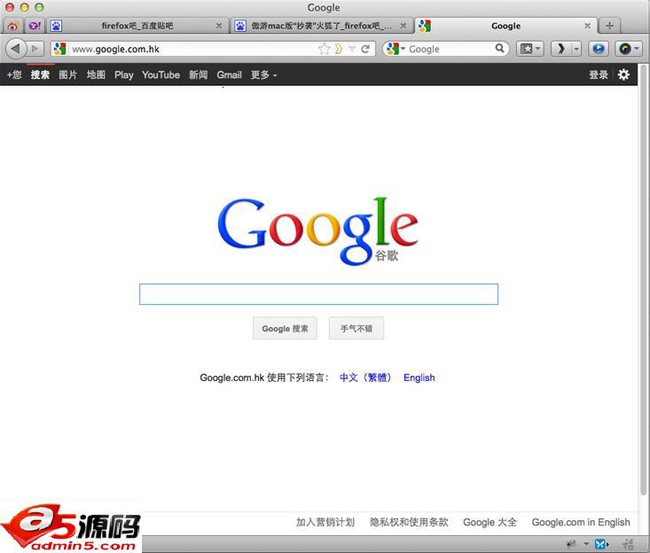Click the Google logo image
The image size is (650, 553).
coord(318,230)
